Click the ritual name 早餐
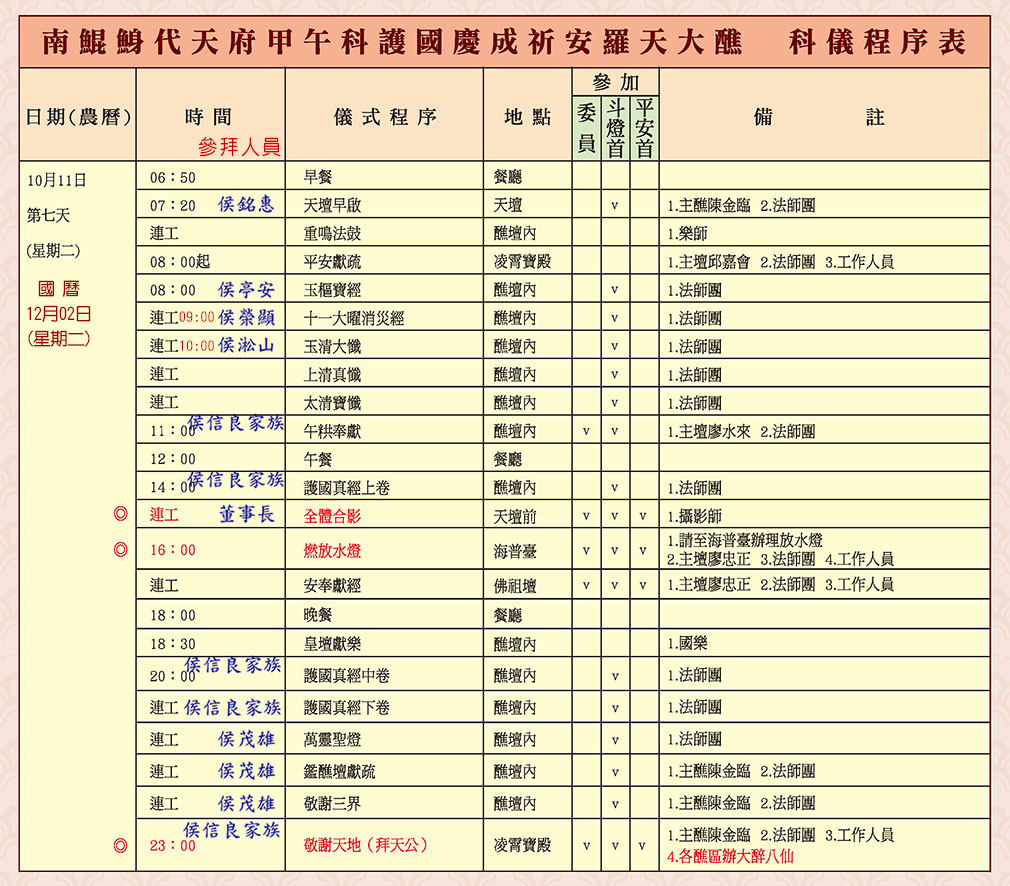 point(318,177)
